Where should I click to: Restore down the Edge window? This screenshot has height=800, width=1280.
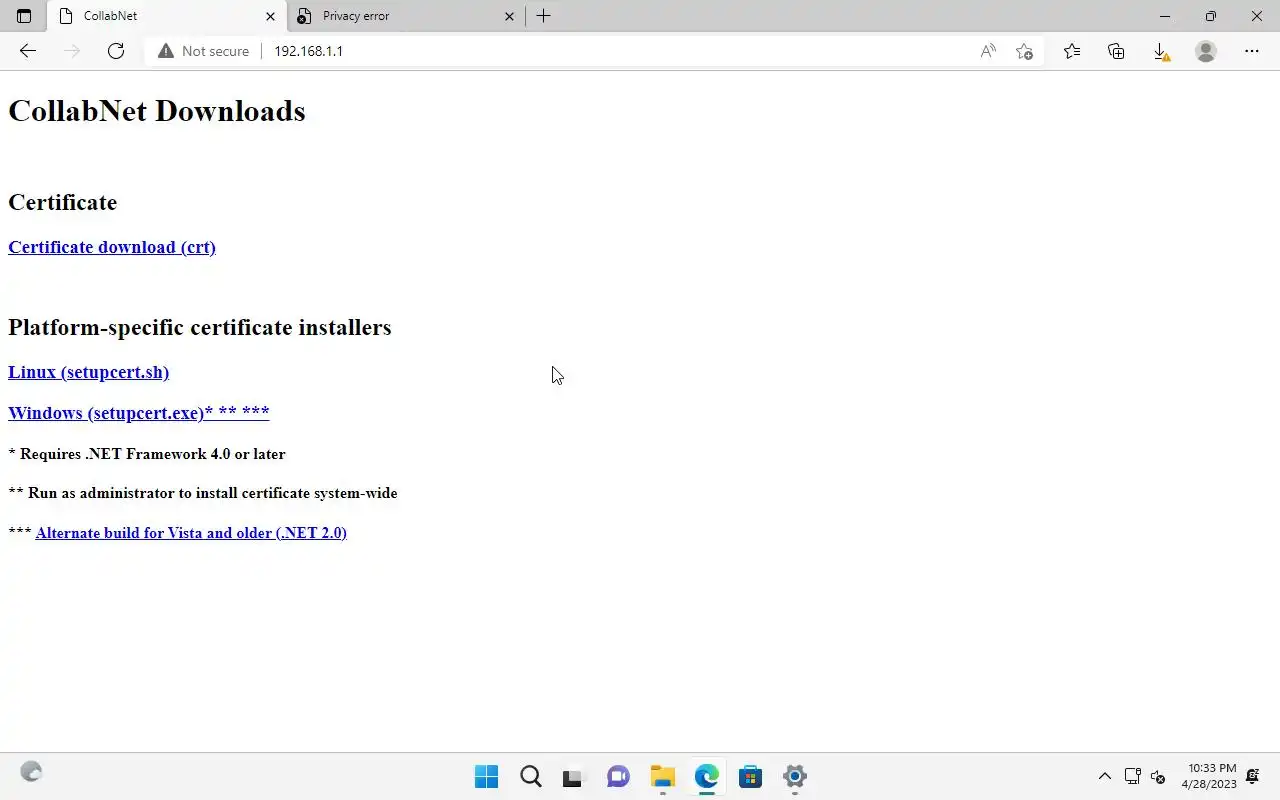[x=1211, y=16]
